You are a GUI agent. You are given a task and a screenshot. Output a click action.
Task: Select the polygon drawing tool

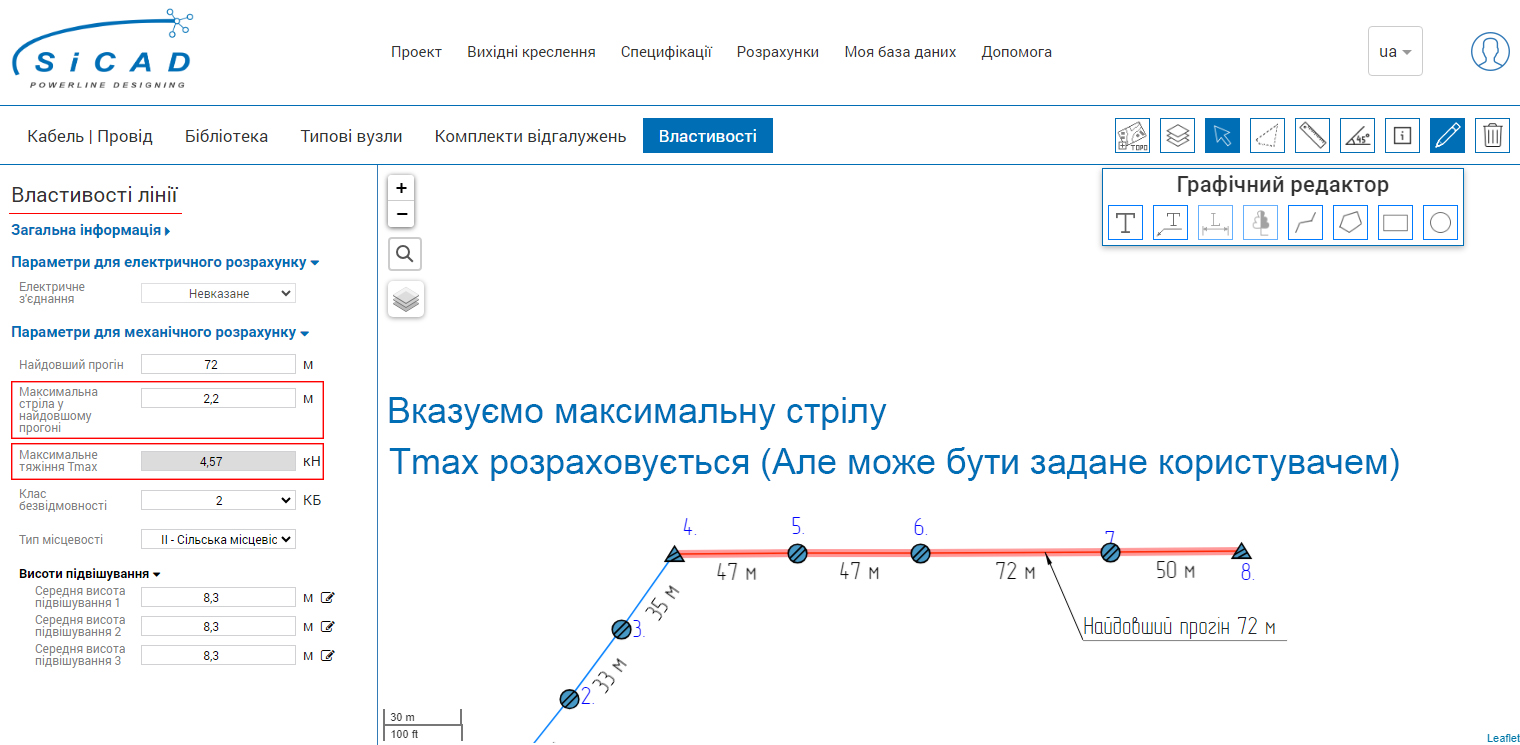tap(1350, 223)
